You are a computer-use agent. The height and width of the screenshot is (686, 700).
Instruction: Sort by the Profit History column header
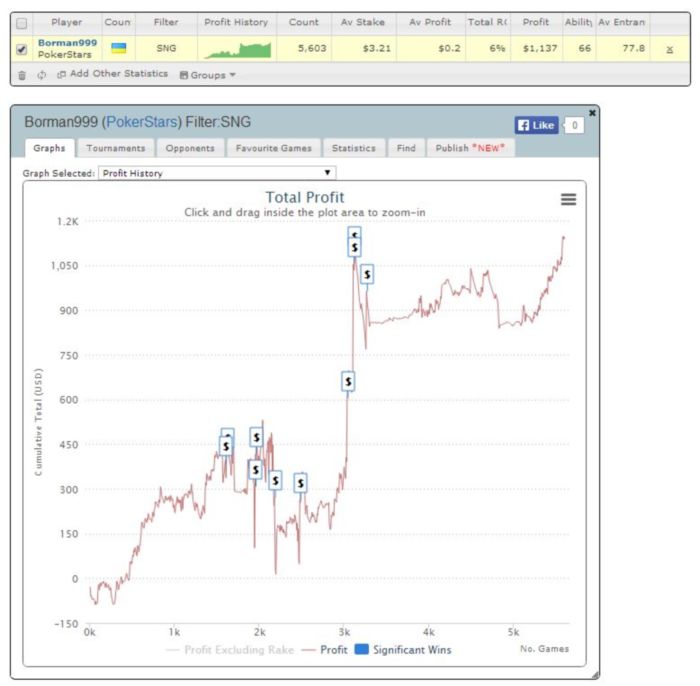tap(236, 22)
